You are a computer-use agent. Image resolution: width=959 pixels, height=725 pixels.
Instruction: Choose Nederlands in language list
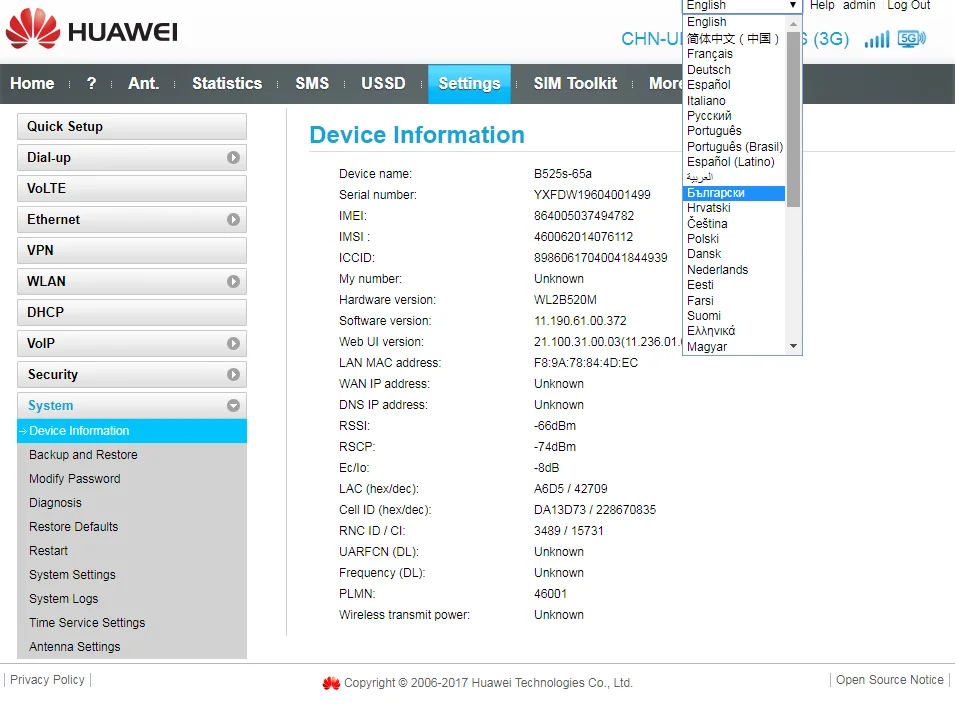[733, 270]
